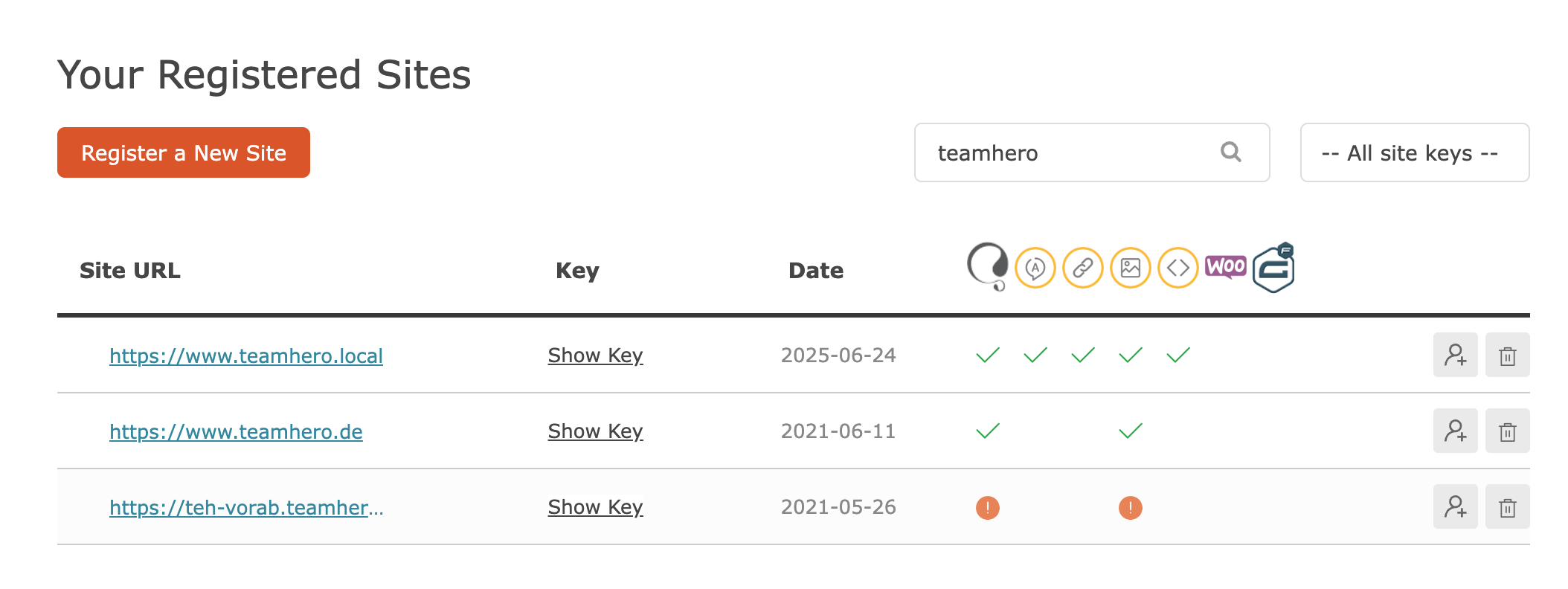Click first orange warning icon for teh-vorab
This screenshot has height=589, width=1568.
point(988,508)
